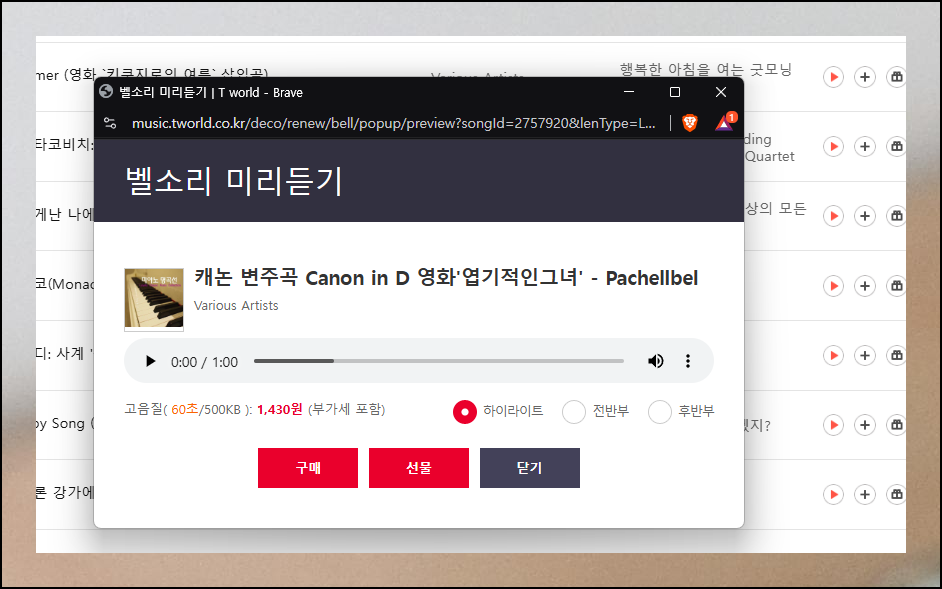The width and height of the screenshot is (942, 589).
Task: Add the '행복한 아침을 여는 굿모닝' row with plus icon
Action: tap(865, 77)
